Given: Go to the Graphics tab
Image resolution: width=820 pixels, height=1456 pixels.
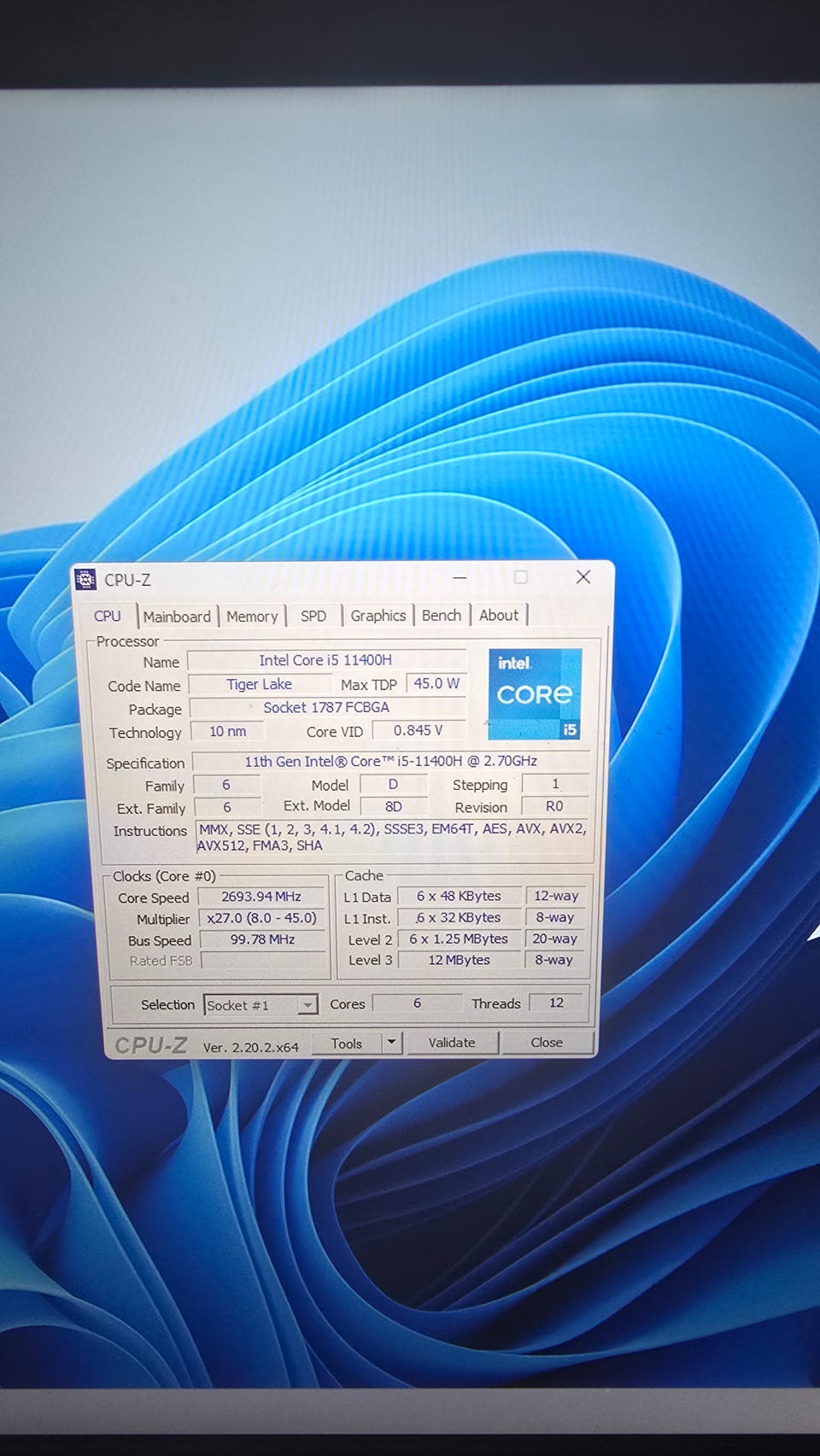Looking at the screenshot, I should 378,616.
